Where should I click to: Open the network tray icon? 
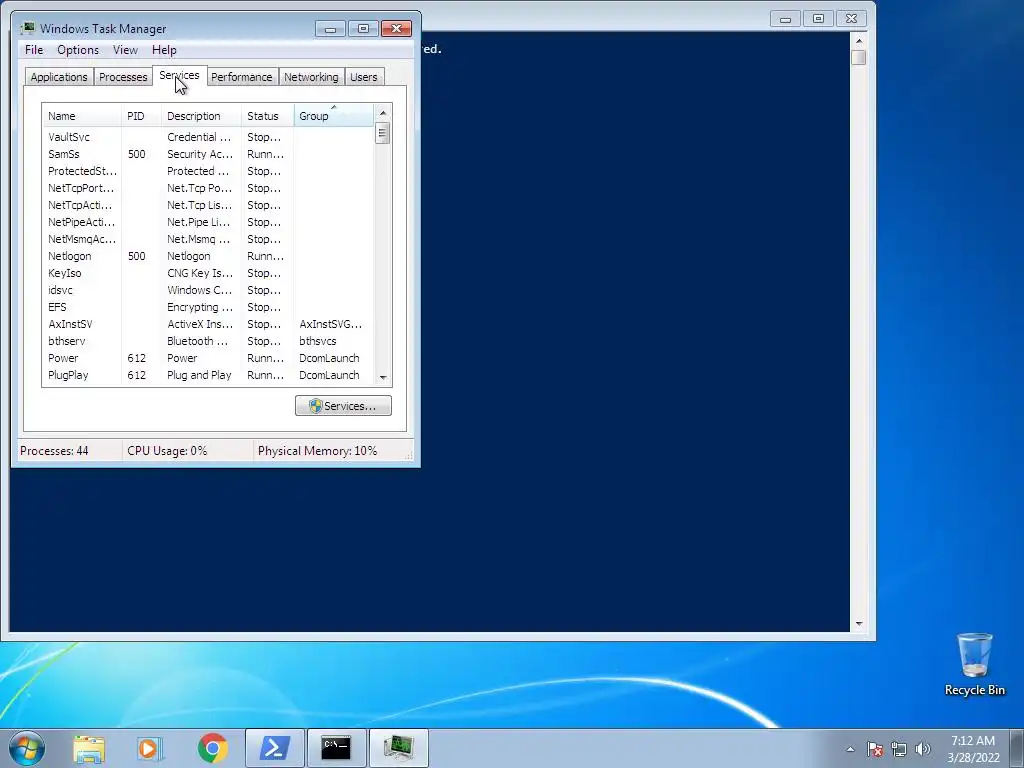(899, 749)
